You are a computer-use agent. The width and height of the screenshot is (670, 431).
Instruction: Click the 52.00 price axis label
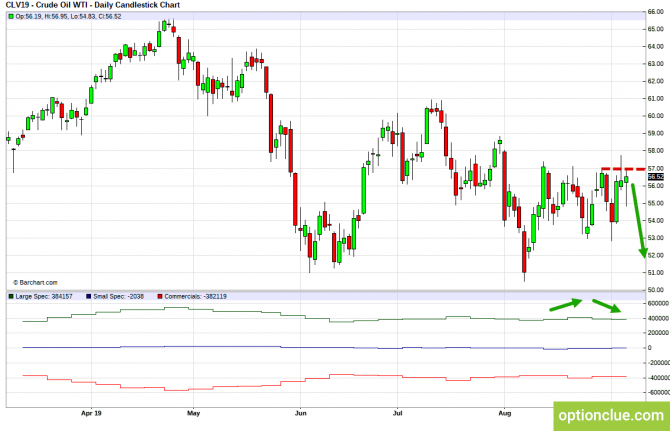tap(655, 255)
